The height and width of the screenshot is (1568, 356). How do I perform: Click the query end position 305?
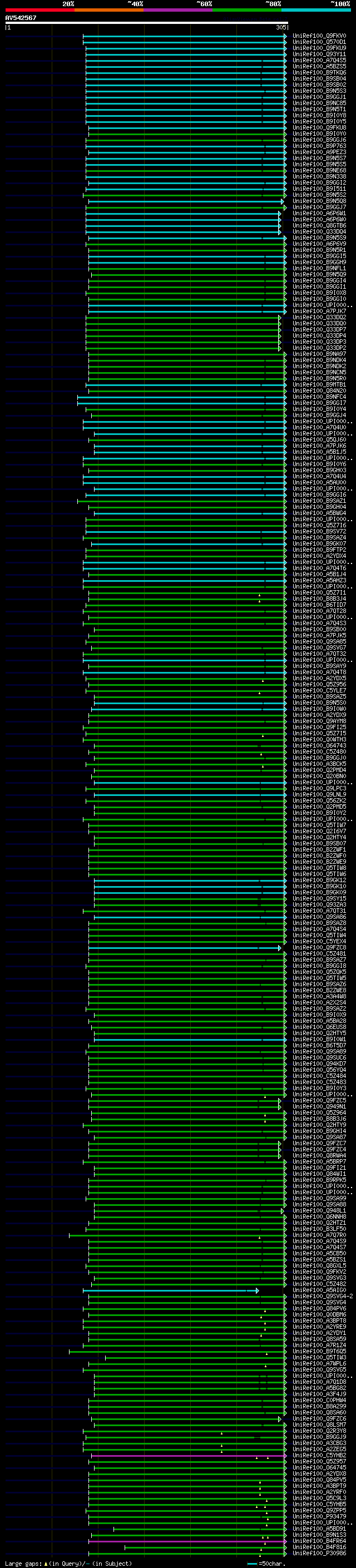[281, 27]
